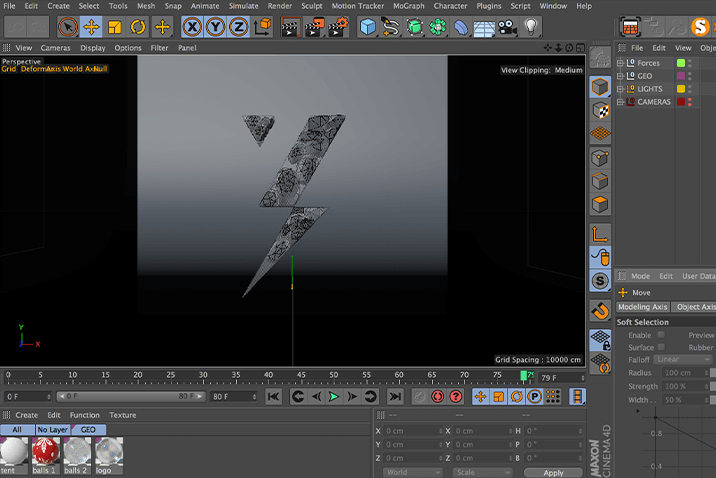Switch to Texture mode checkered cube
Image resolution: width=716 pixels, height=478 pixels.
(x=600, y=110)
